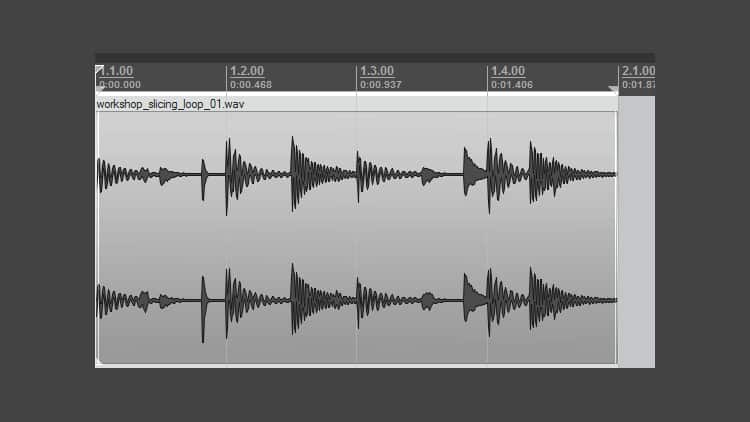Click the 0:00.000 time label
This screenshot has width=750, height=422.
(x=119, y=85)
